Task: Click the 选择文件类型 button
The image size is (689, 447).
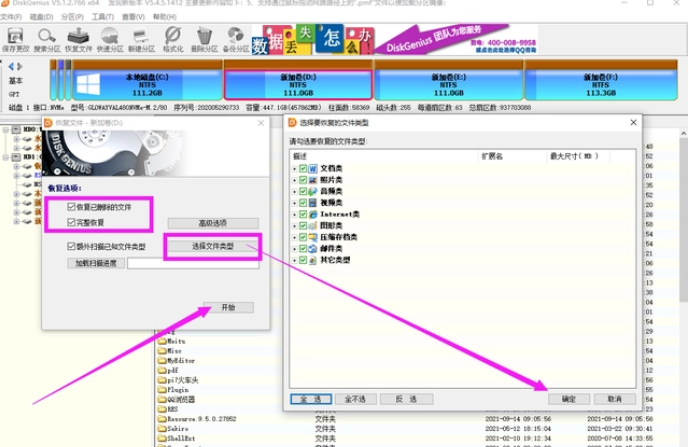Action: pos(212,245)
